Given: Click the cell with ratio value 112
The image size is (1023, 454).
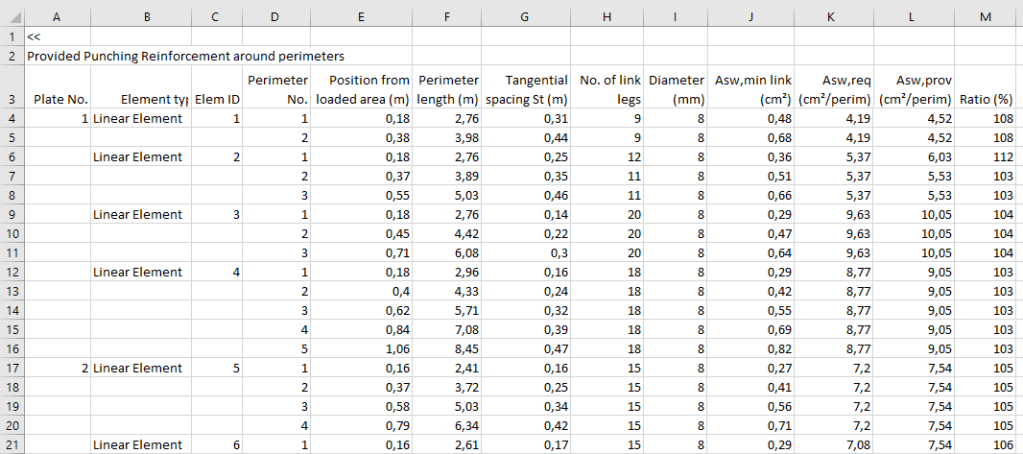Looking at the screenshot, I should [x=984, y=157].
